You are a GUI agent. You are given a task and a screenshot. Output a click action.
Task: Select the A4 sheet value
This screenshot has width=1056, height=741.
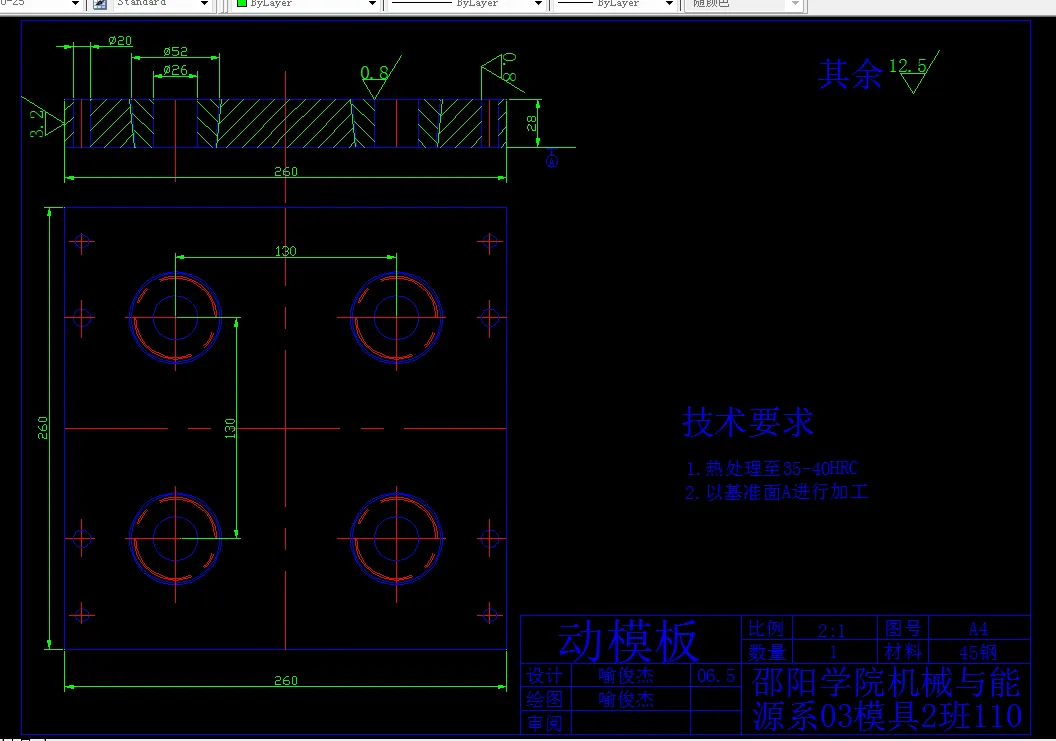[x=978, y=630]
